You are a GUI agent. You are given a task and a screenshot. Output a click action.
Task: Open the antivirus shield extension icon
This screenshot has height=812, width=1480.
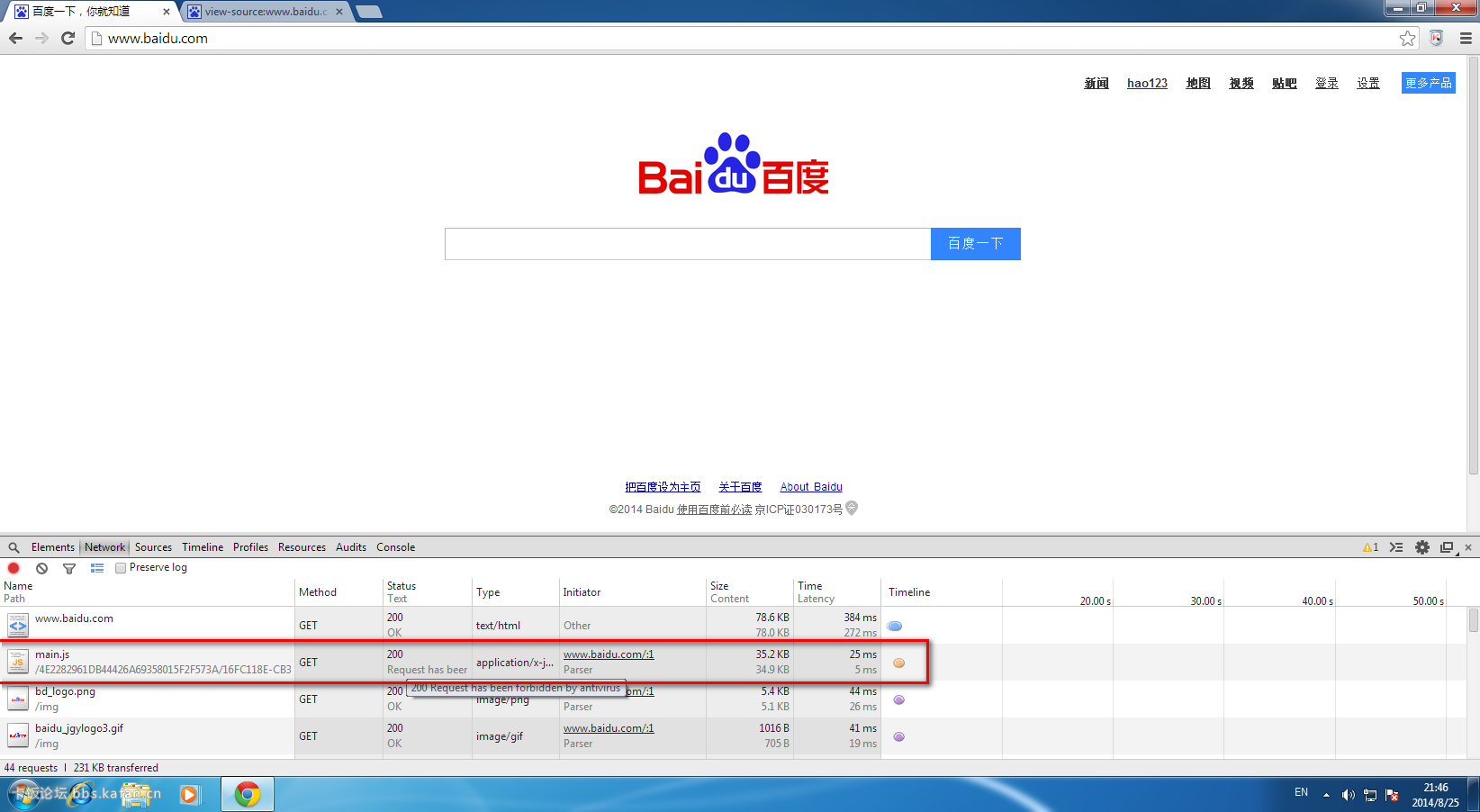(x=1436, y=38)
